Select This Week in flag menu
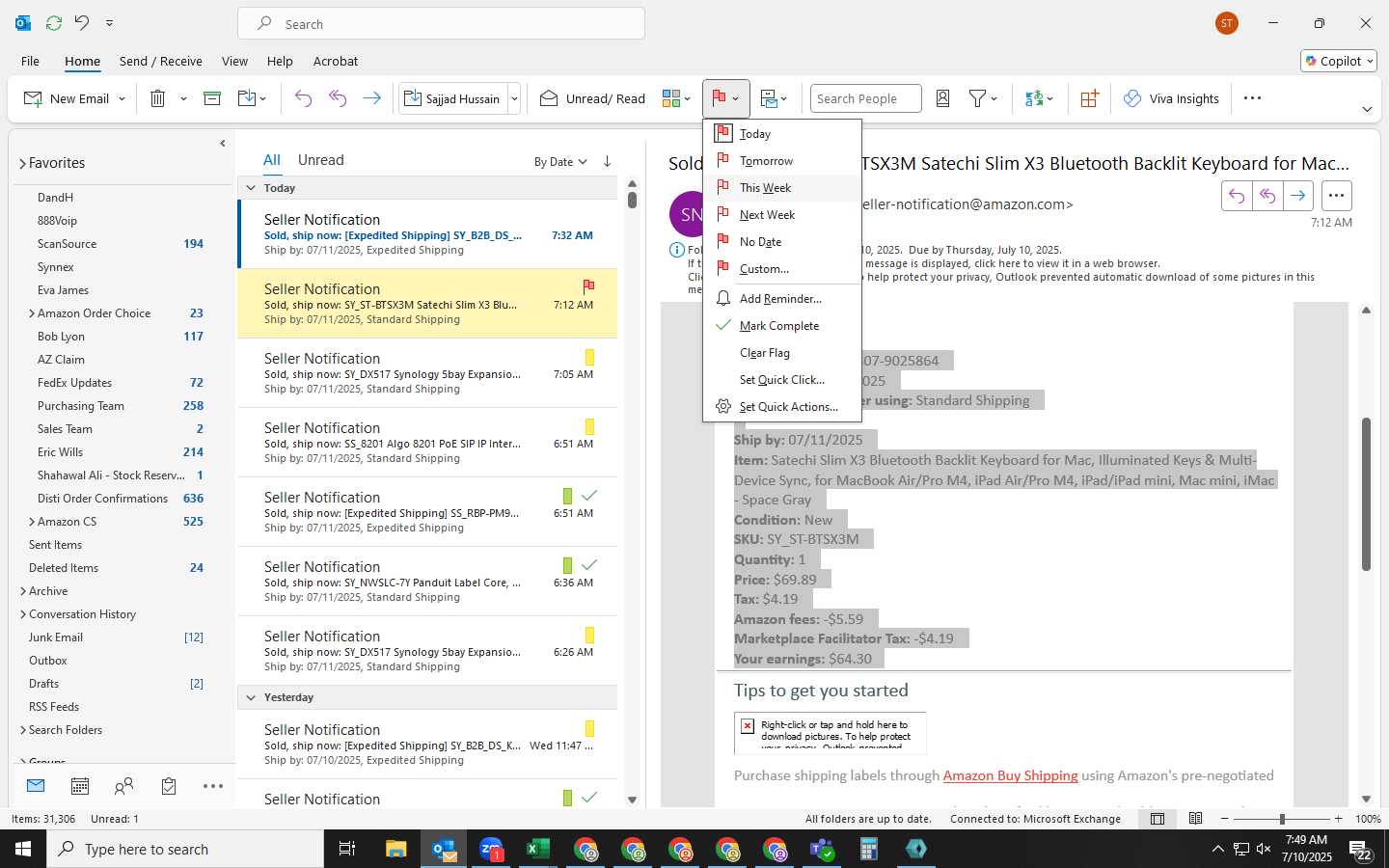The width and height of the screenshot is (1389, 868). coord(782,188)
